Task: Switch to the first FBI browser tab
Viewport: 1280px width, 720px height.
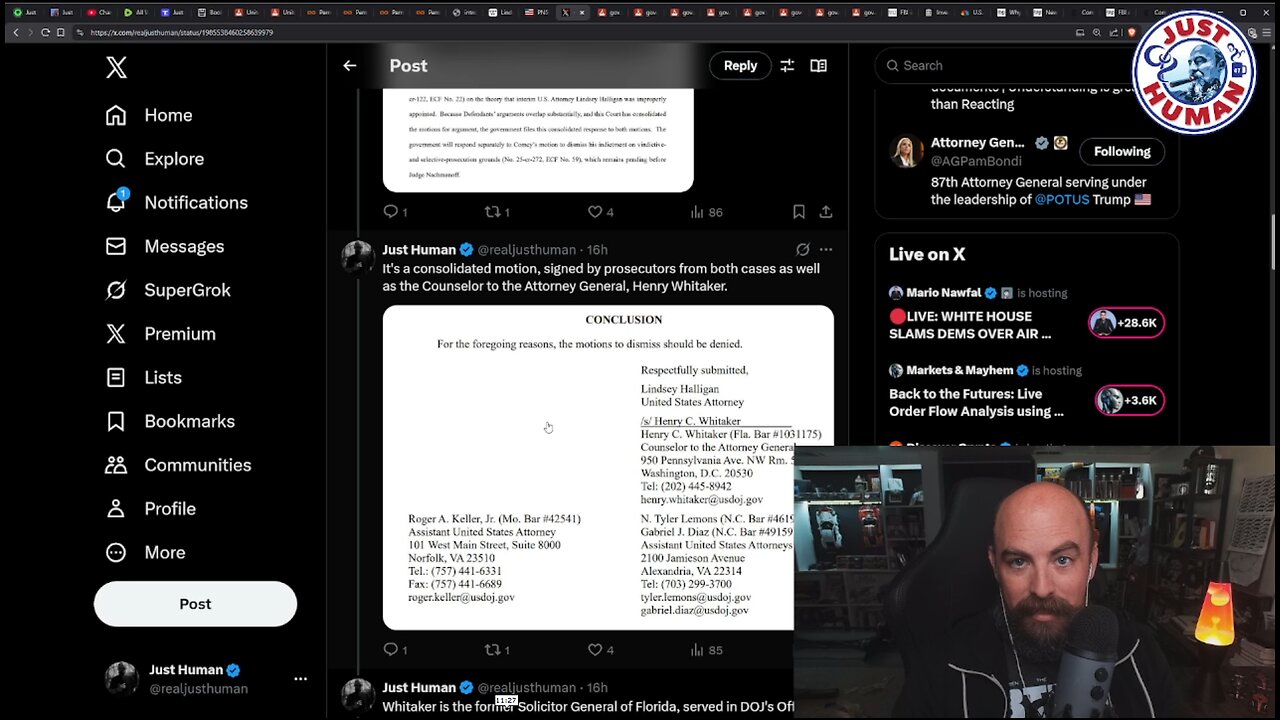Action: tap(899, 13)
